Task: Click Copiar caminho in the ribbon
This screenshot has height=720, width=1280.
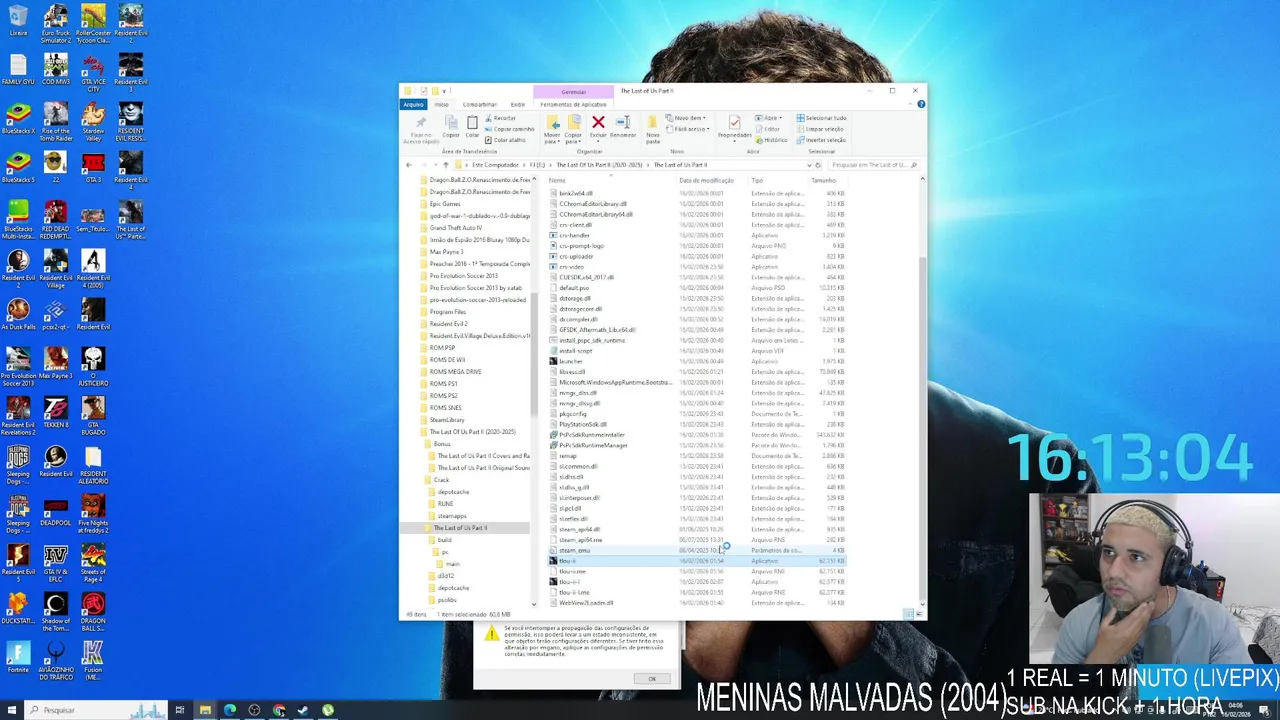Action: pos(510,129)
